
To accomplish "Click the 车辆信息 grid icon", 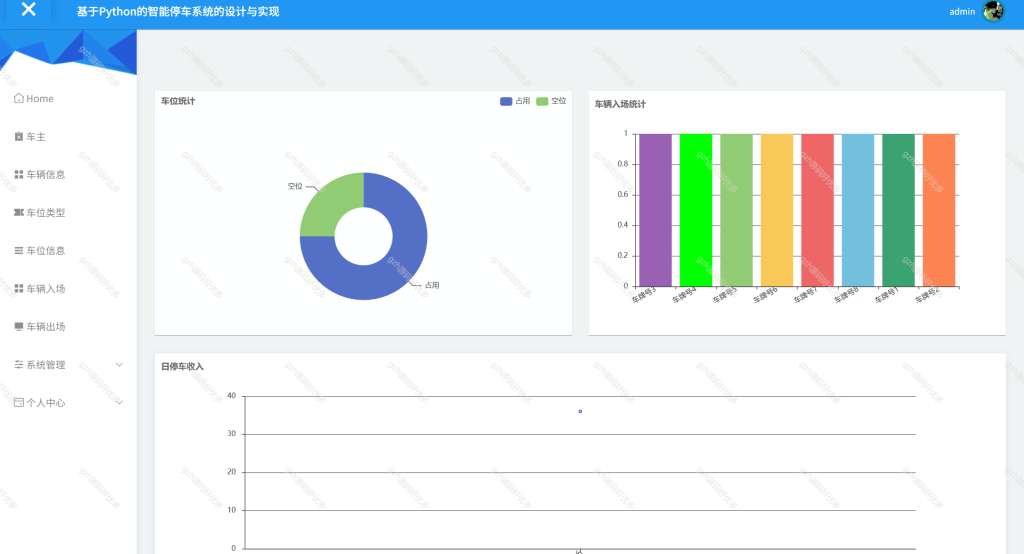I will (19, 174).
